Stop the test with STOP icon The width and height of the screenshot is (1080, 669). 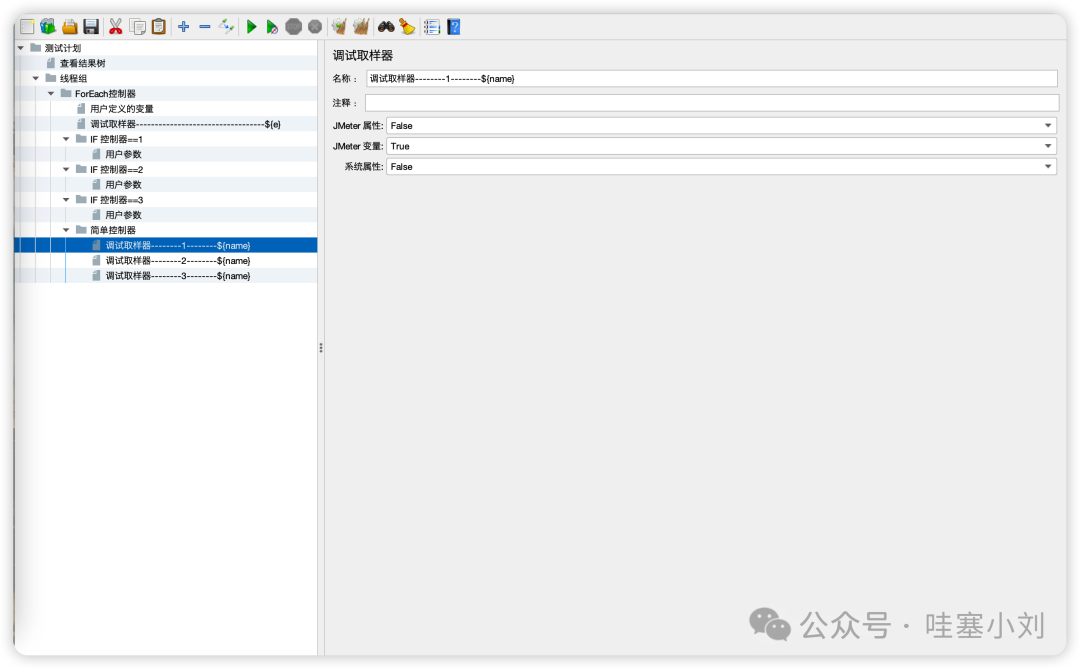(x=293, y=27)
